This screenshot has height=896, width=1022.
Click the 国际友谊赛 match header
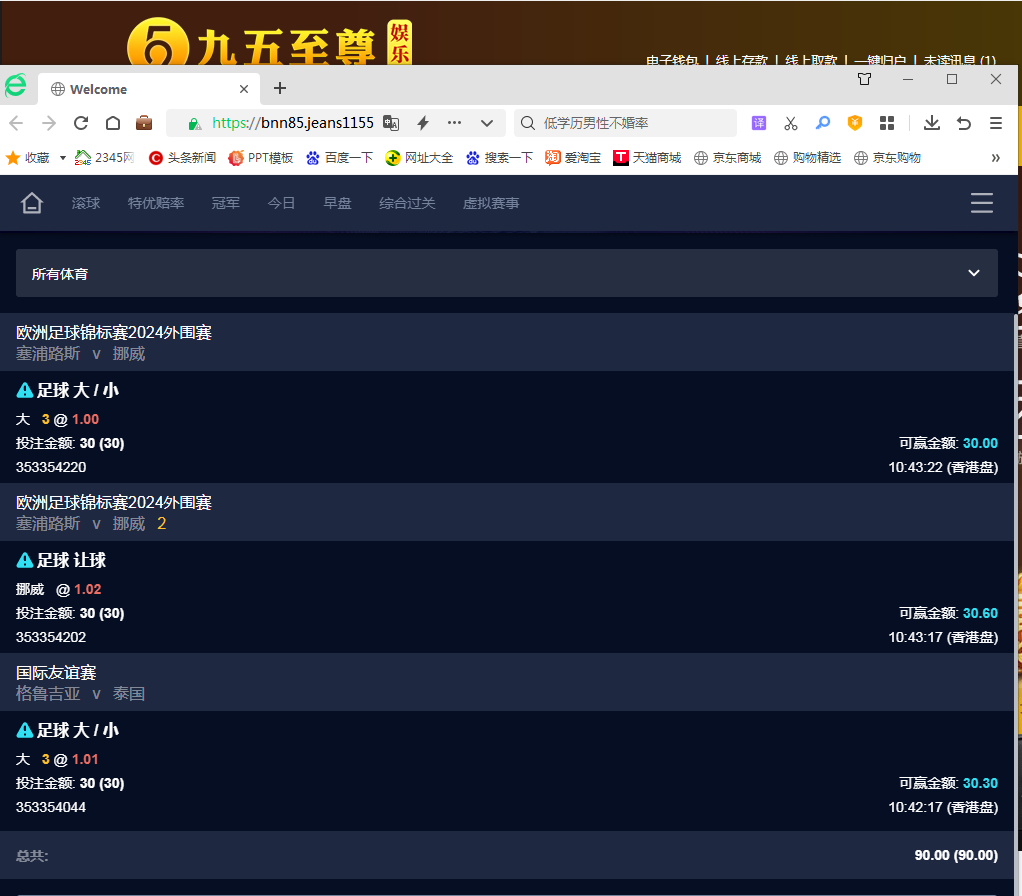click(x=506, y=682)
